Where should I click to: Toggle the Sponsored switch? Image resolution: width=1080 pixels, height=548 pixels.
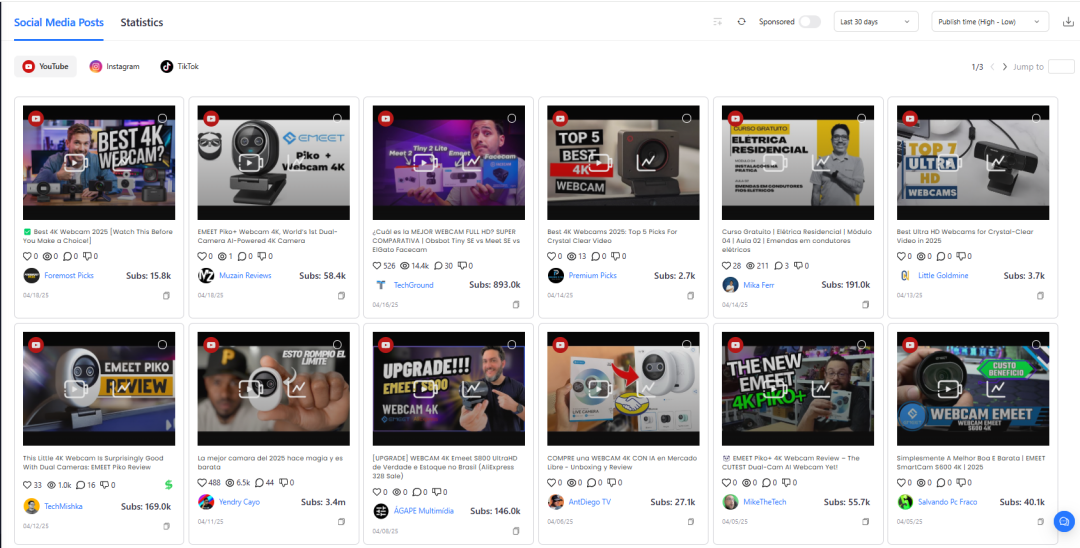810,22
